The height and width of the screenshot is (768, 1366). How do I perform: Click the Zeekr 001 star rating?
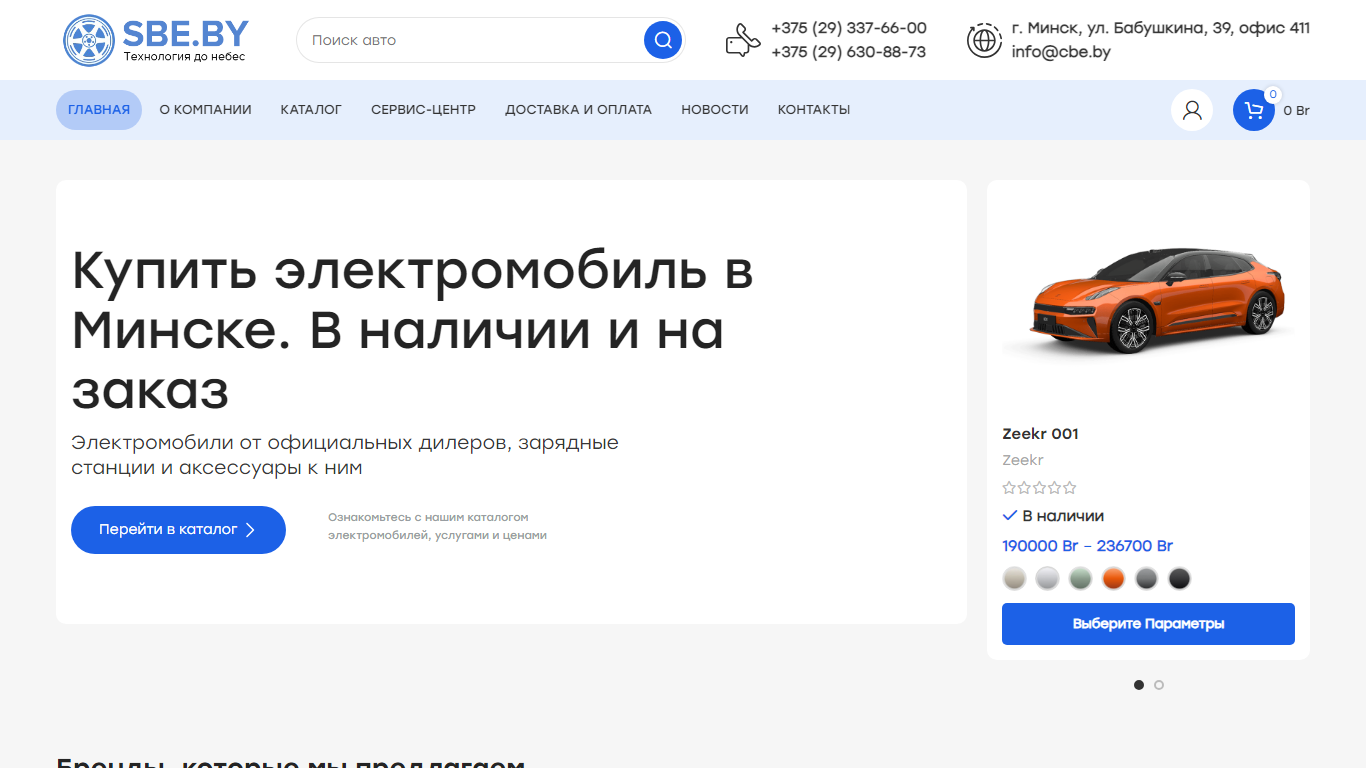click(x=1040, y=488)
